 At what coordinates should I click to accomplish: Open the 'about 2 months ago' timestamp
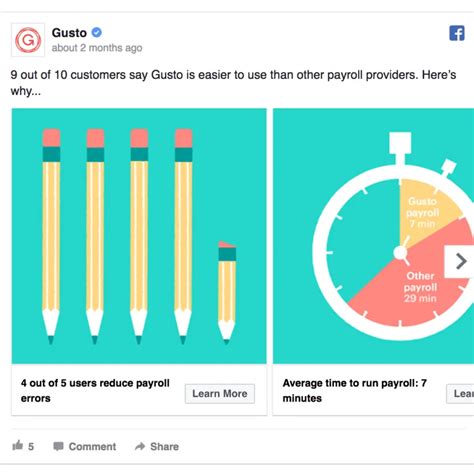point(97,48)
